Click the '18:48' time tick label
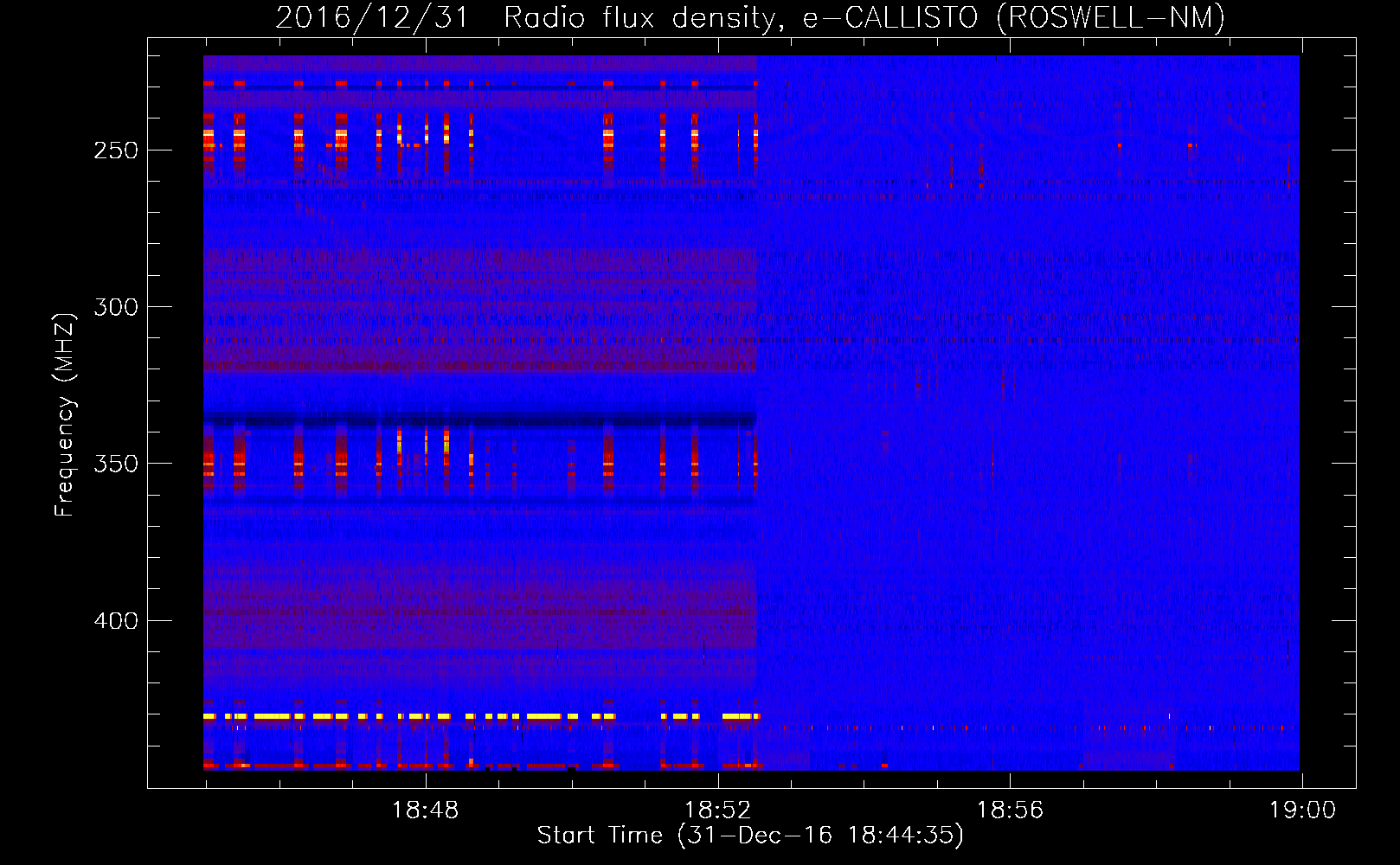 pyautogui.click(x=426, y=811)
